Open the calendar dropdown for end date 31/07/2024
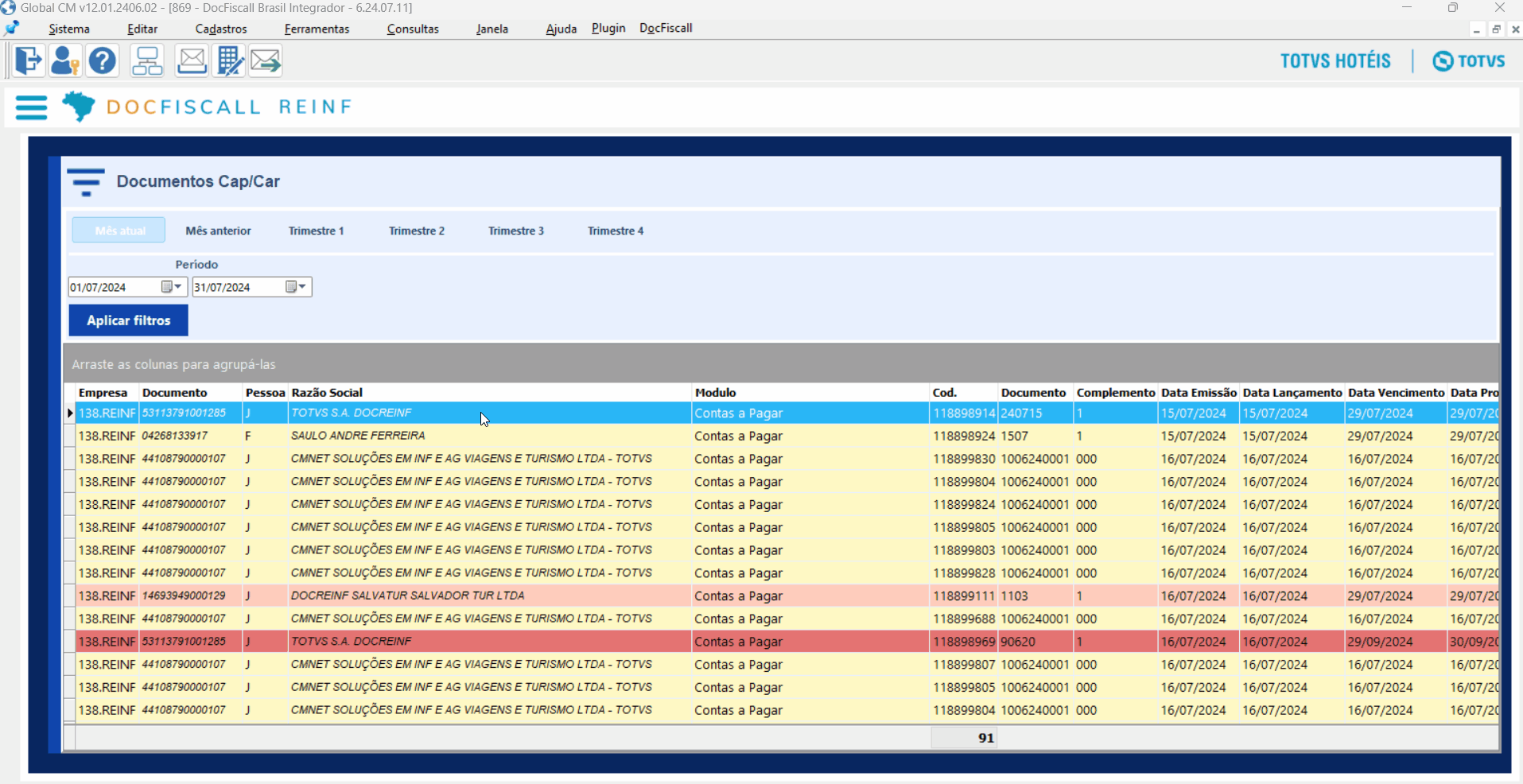The width and height of the screenshot is (1523, 784). pos(297,287)
